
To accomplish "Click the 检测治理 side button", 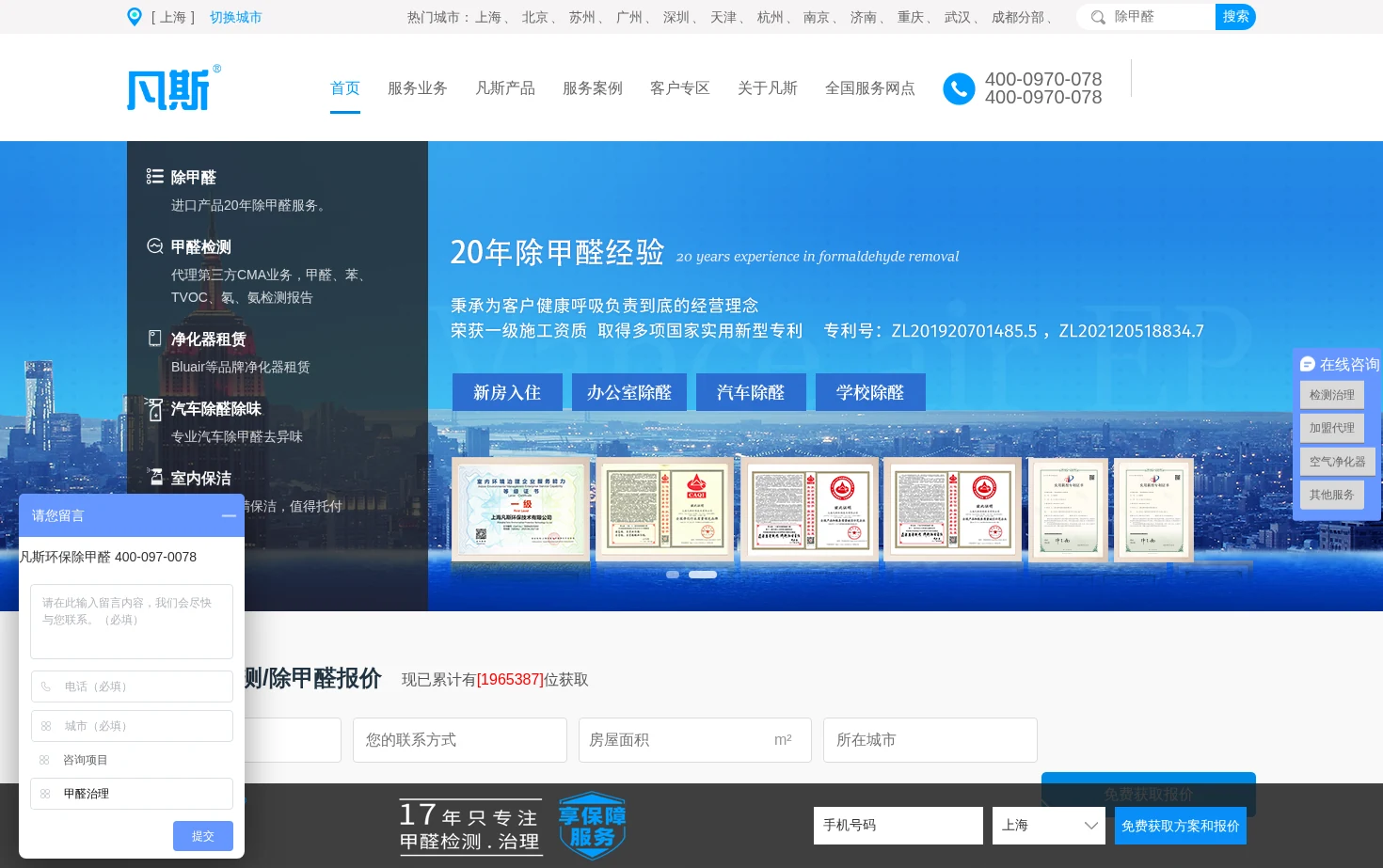I will point(1332,395).
